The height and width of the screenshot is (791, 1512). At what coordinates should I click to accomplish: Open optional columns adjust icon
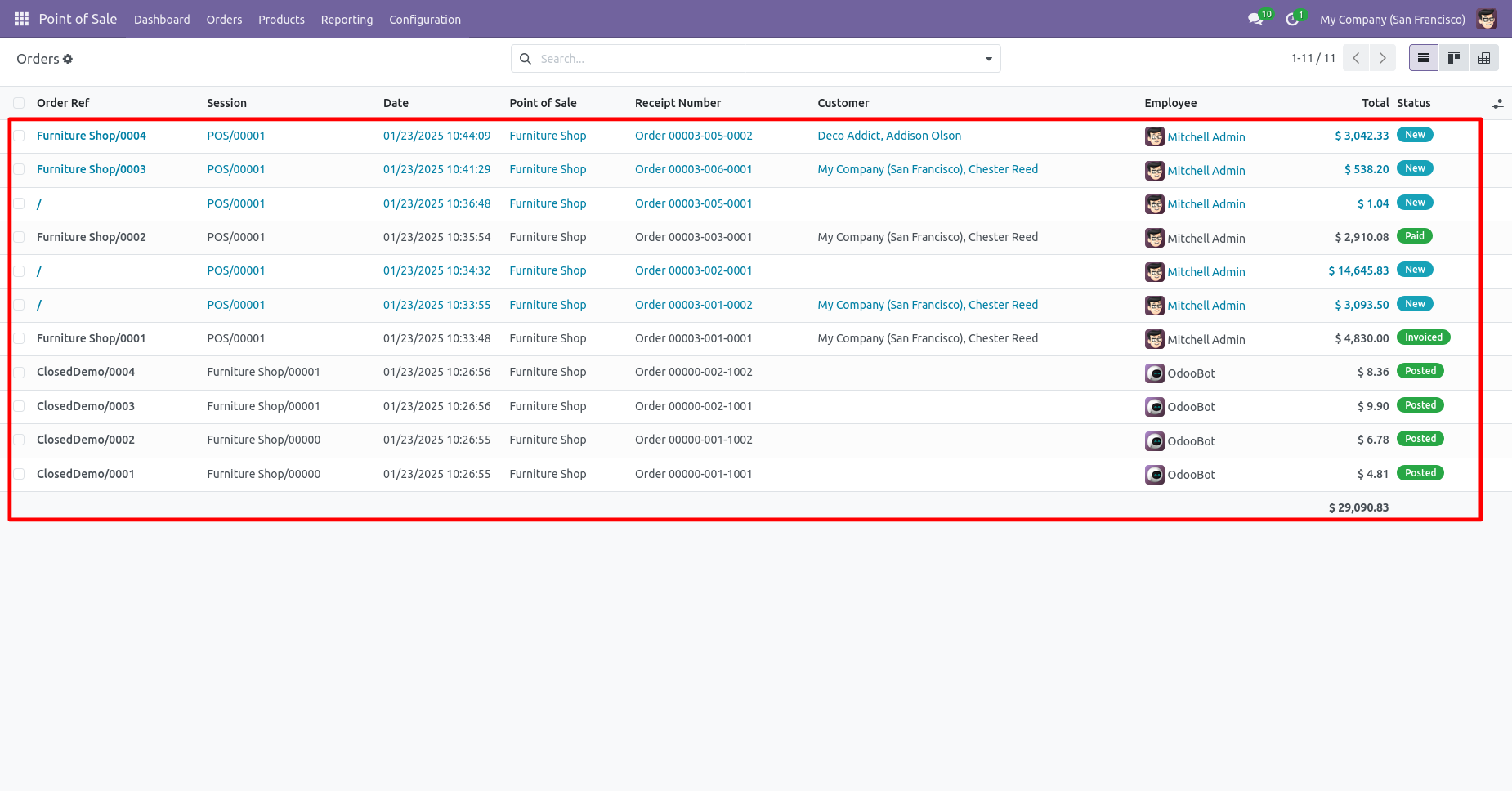[1497, 104]
